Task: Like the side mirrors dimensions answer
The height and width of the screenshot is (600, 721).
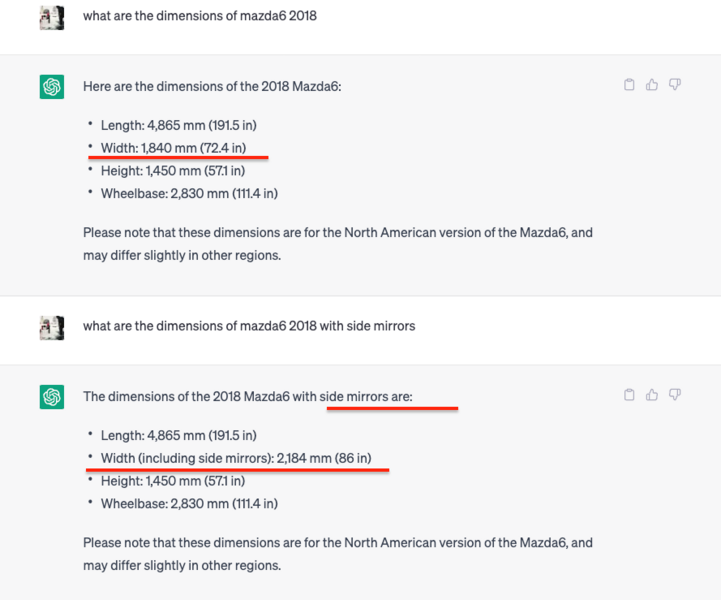Action: (x=652, y=395)
